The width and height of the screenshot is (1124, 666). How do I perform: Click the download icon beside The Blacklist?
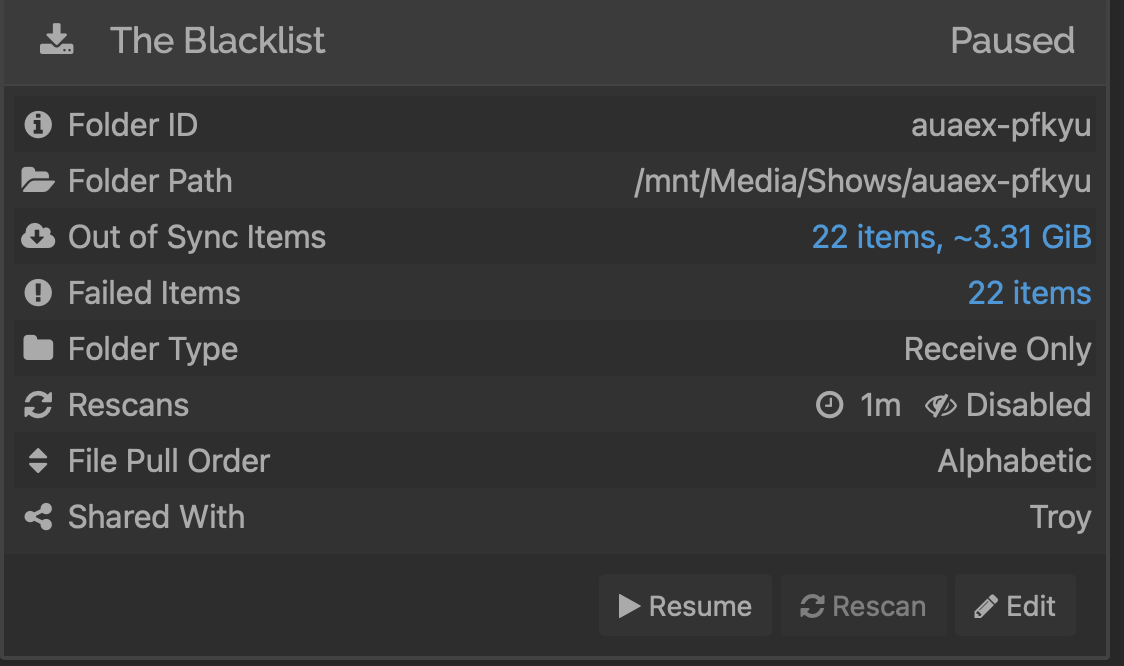[57, 39]
